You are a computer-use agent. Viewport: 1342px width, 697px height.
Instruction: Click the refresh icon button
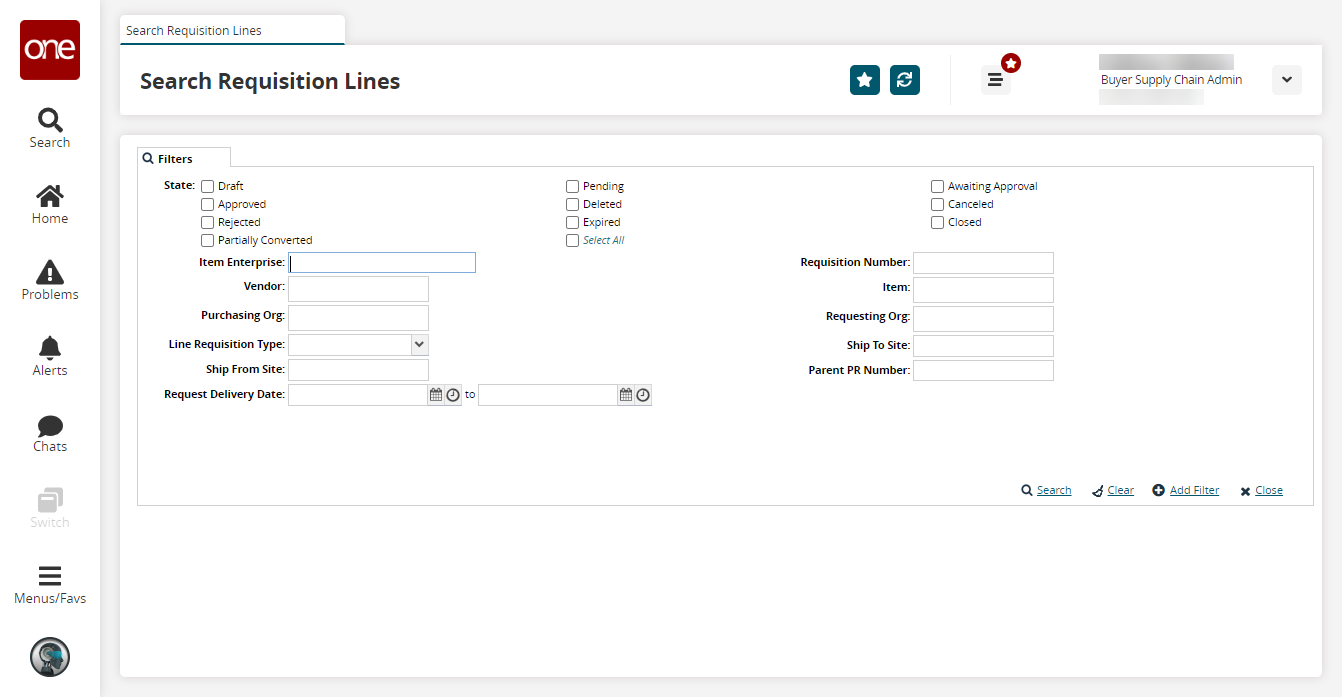click(904, 80)
